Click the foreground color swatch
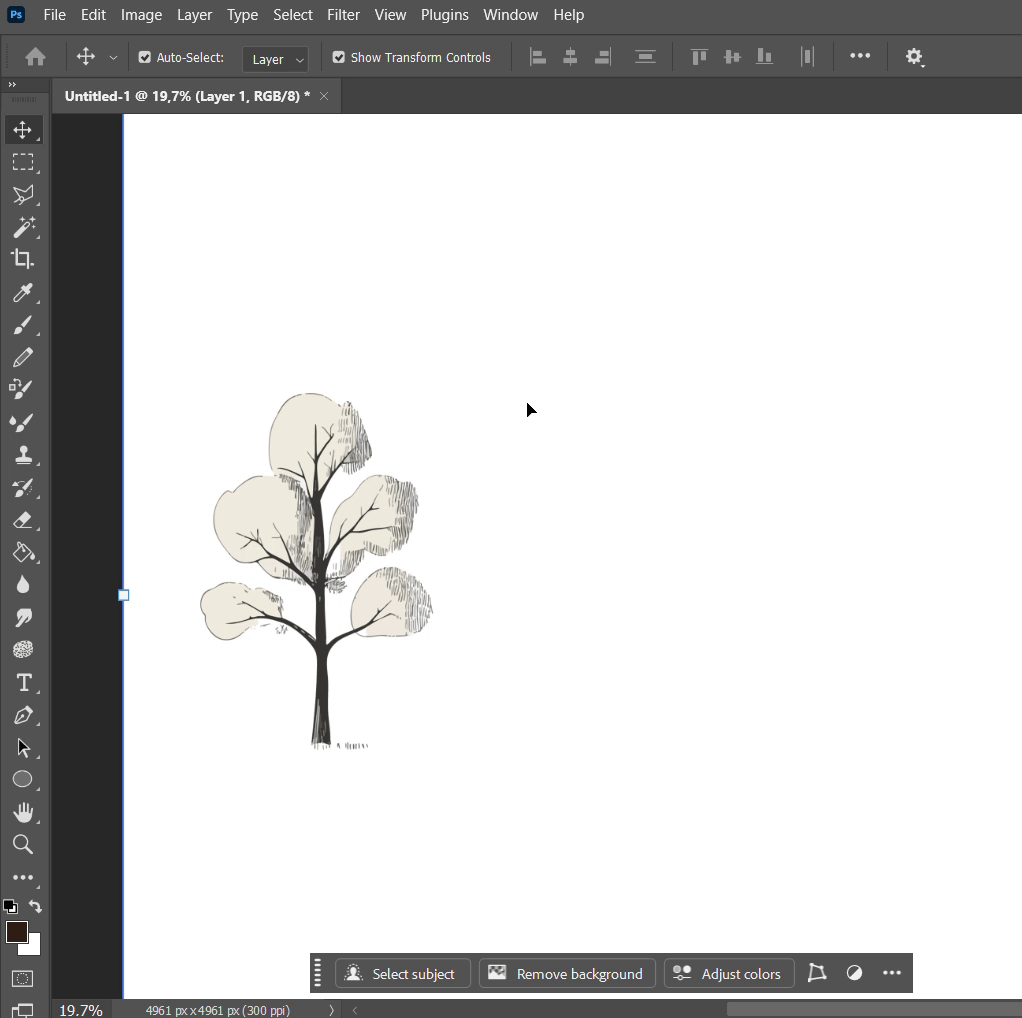Image resolution: width=1022 pixels, height=1018 pixels. [x=16, y=933]
